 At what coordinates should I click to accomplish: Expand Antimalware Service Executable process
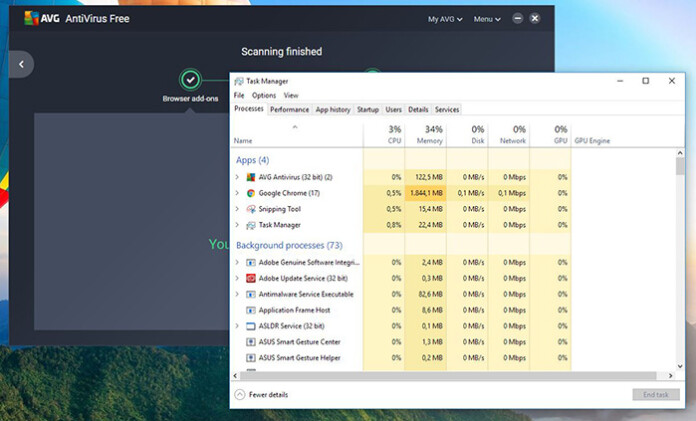237,294
